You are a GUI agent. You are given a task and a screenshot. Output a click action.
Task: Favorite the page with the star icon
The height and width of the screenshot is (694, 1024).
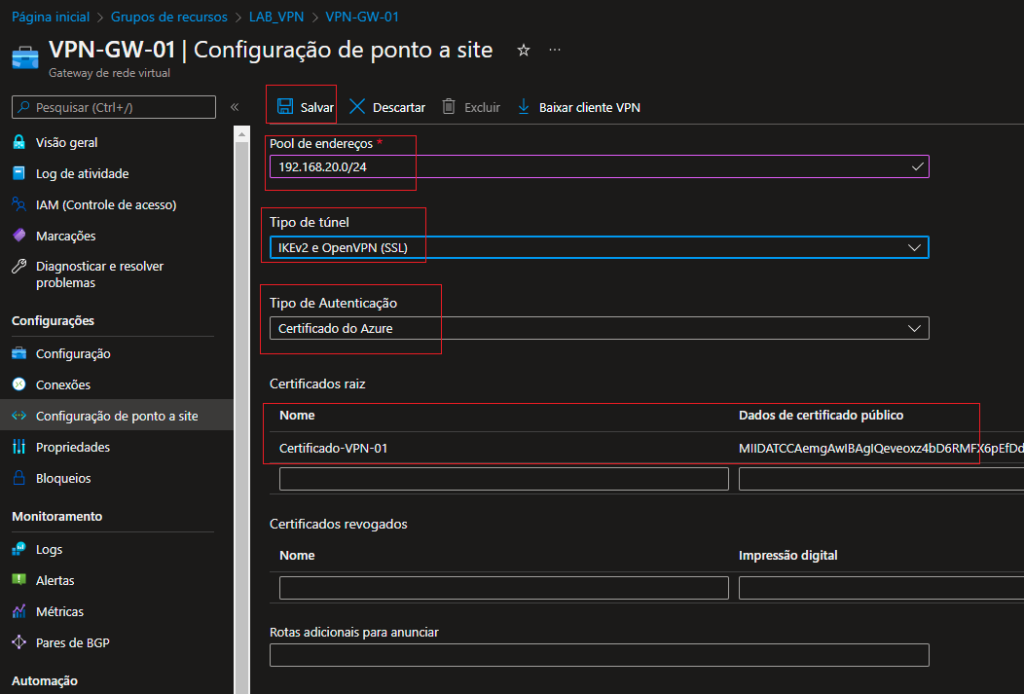pyautogui.click(x=523, y=50)
